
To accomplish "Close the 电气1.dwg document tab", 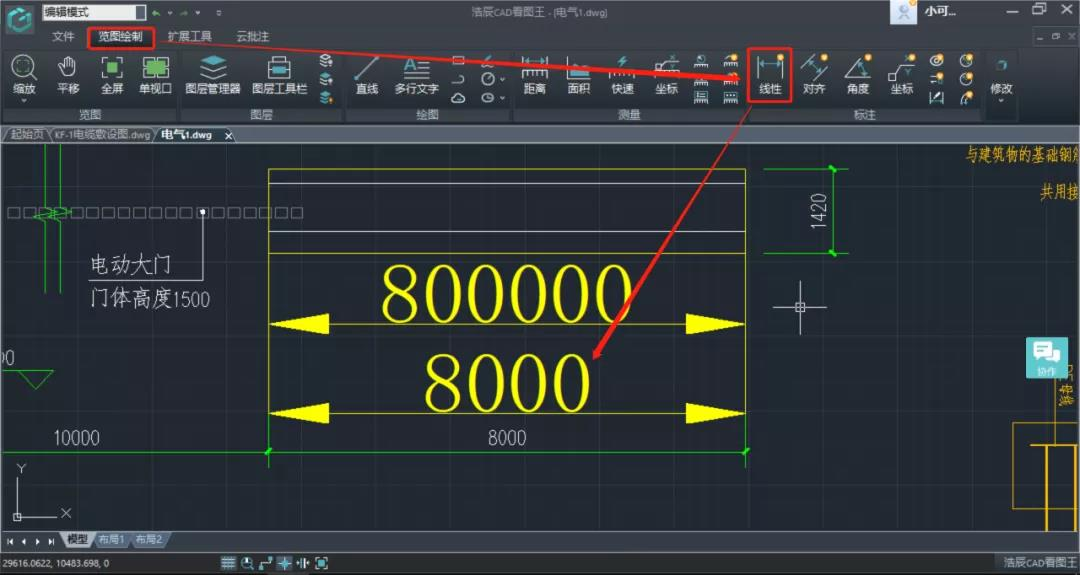I will [229, 136].
